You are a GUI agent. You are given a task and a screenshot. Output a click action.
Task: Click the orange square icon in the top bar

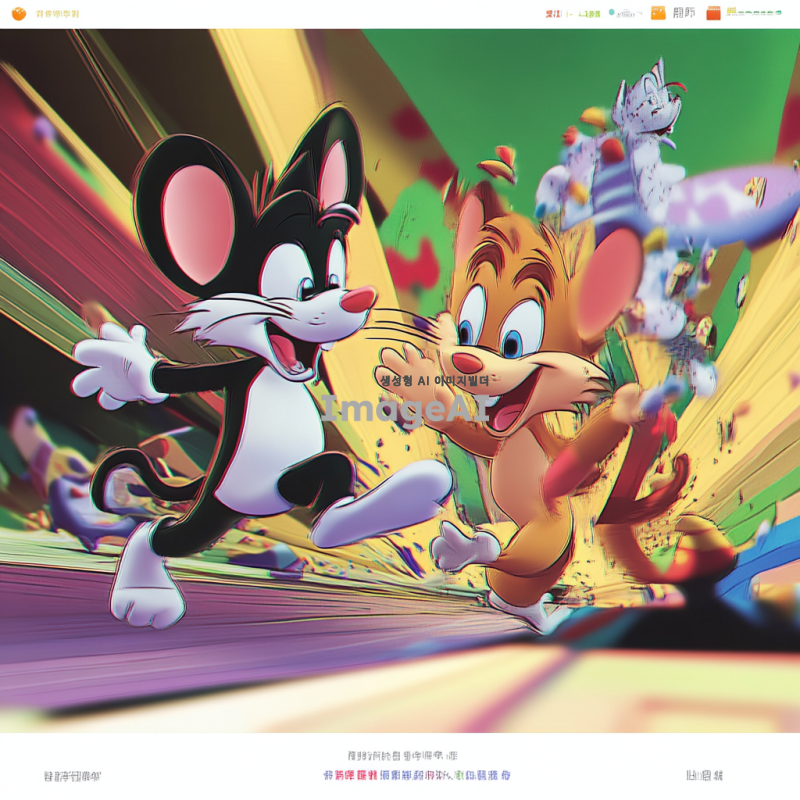658,13
